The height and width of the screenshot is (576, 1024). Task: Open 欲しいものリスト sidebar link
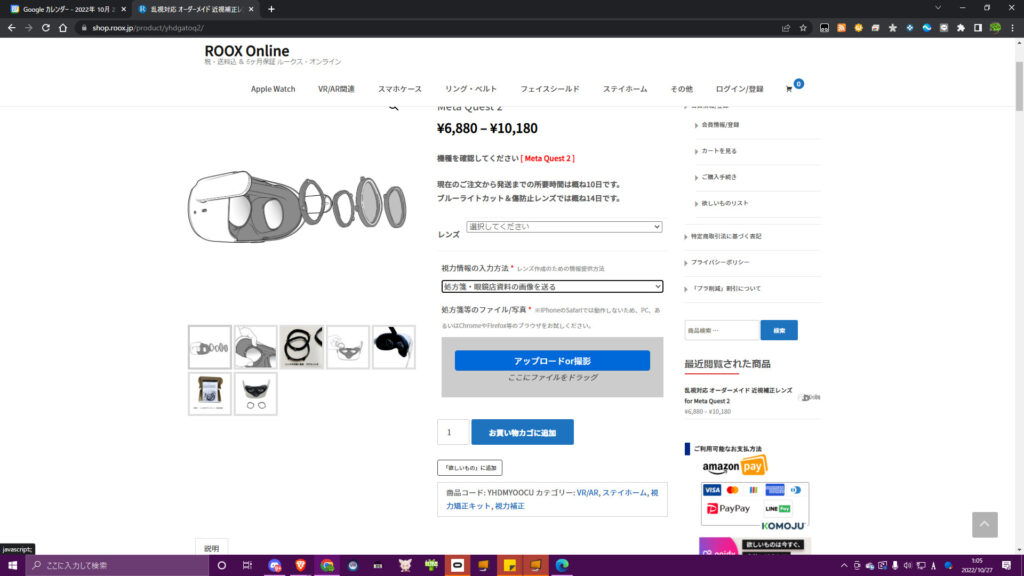(725, 203)
